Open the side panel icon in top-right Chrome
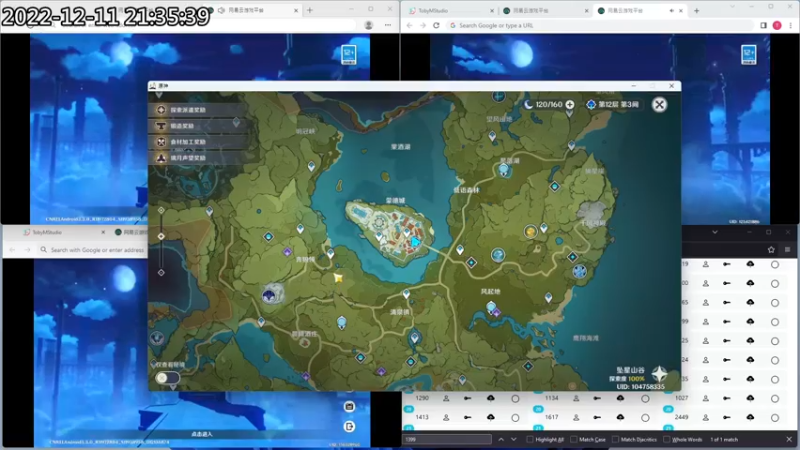This screenshot has width=800, height=450. 763,25
